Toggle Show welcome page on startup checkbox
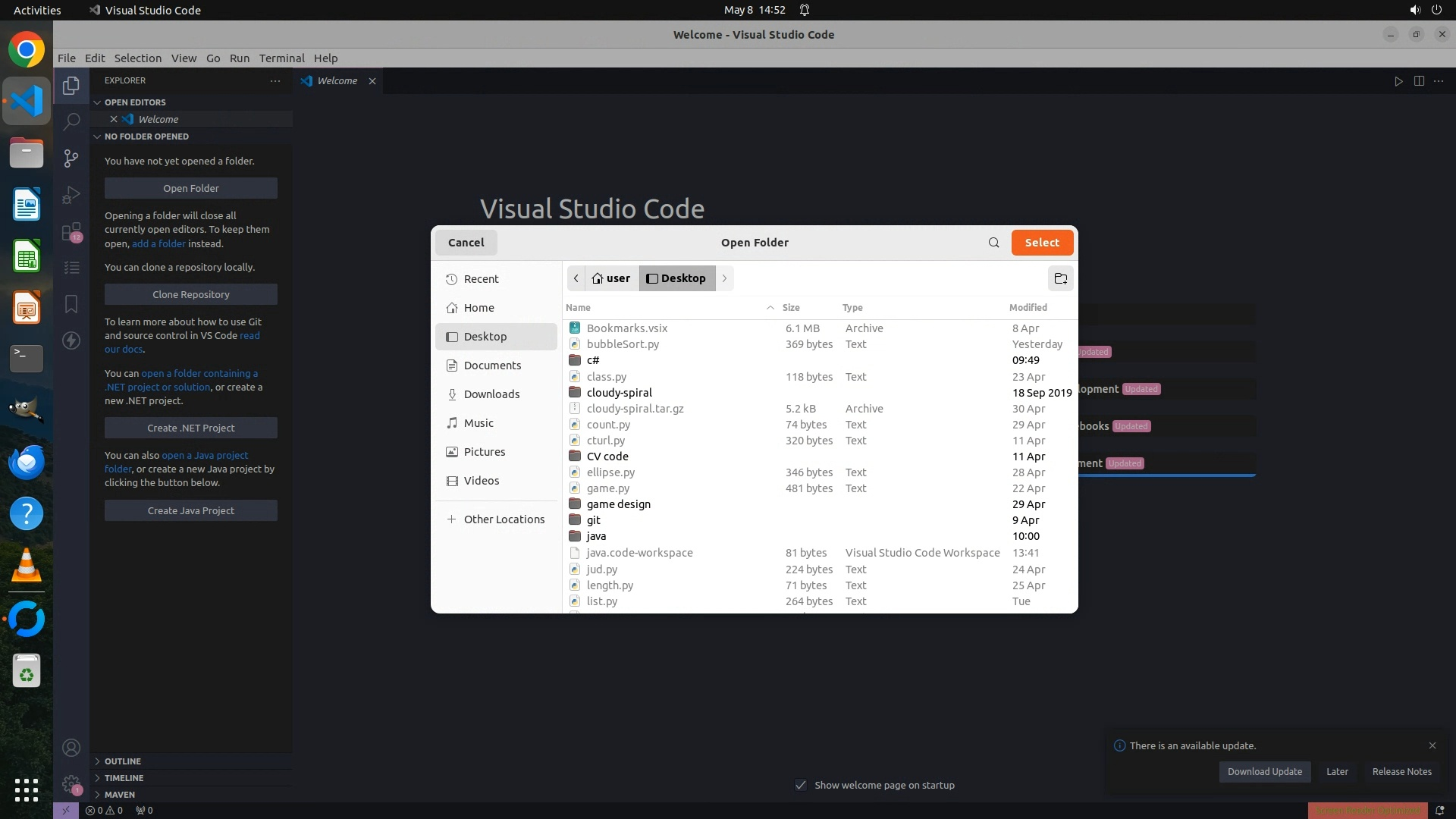Viewport: 1456px width, 819px height. pos(801,785)
